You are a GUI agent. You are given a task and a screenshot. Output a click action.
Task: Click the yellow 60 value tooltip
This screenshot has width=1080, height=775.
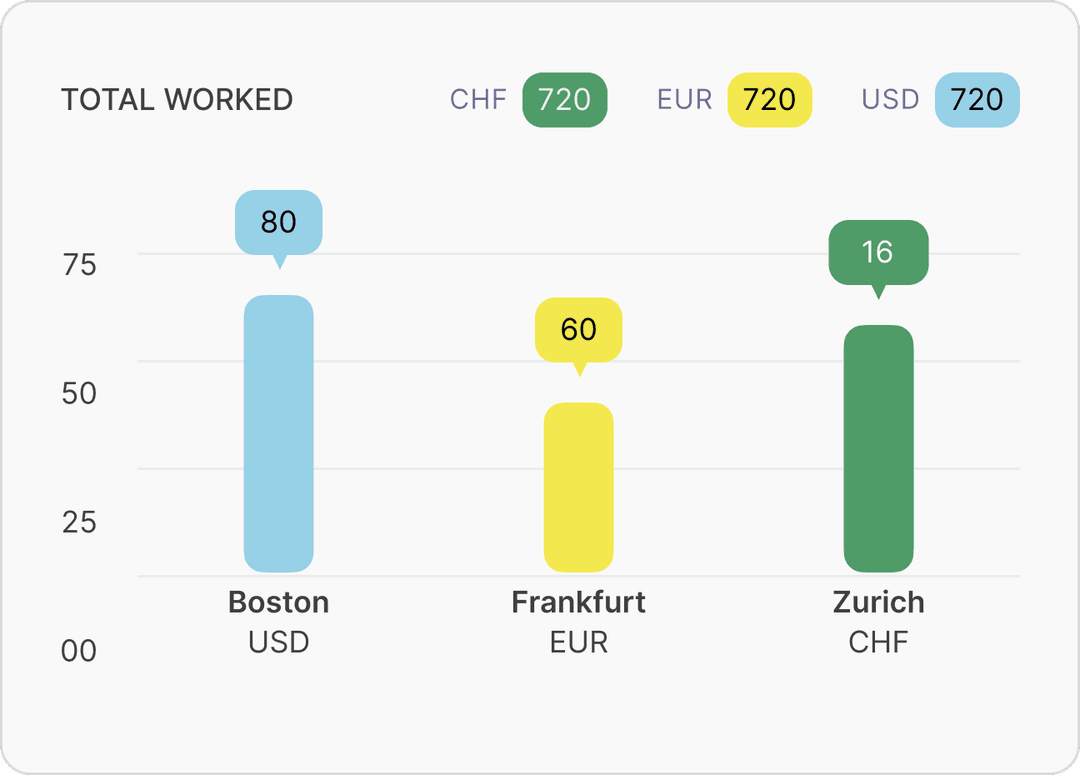tap(578, 329)
